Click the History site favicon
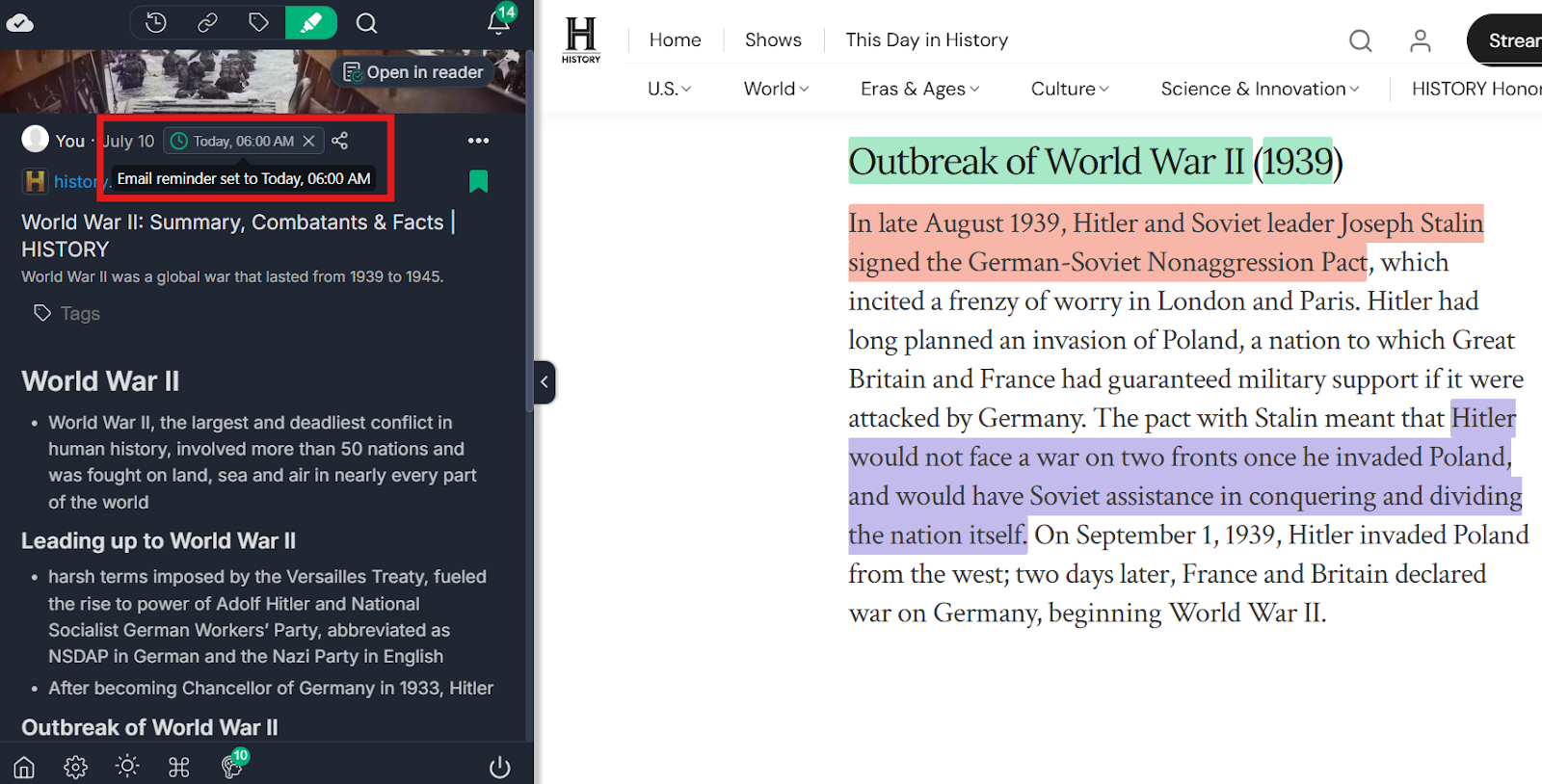Screen dimensions: 1542x784 (x=36, y=181)
